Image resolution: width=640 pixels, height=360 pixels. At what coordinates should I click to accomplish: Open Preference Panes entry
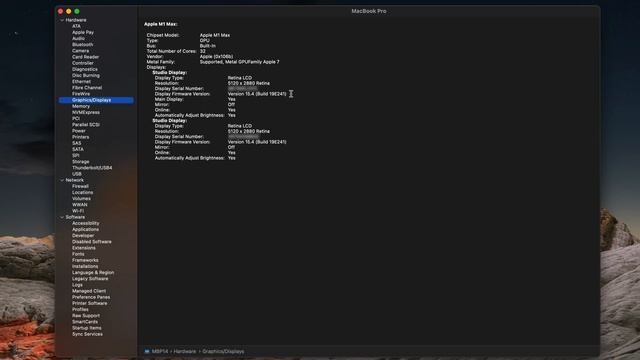point(91,297)
